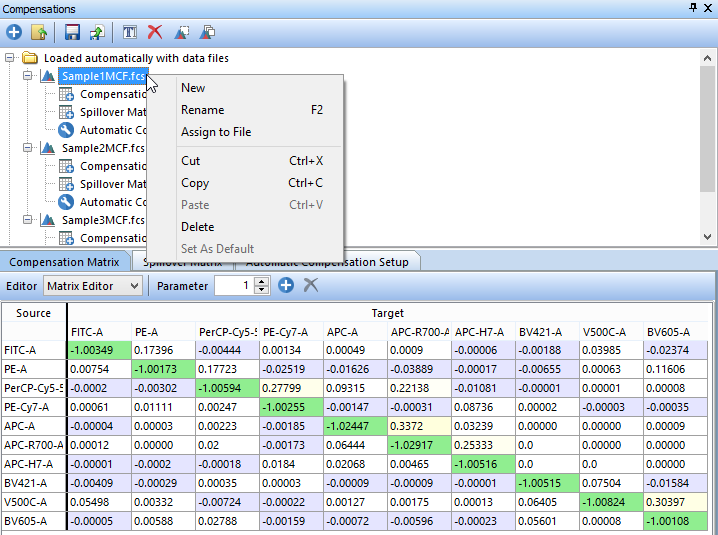Click the Automatic Compensation wrench icon under Sample2MCF
This screenshot has width=718, height=535.
[x=66, y=202]
